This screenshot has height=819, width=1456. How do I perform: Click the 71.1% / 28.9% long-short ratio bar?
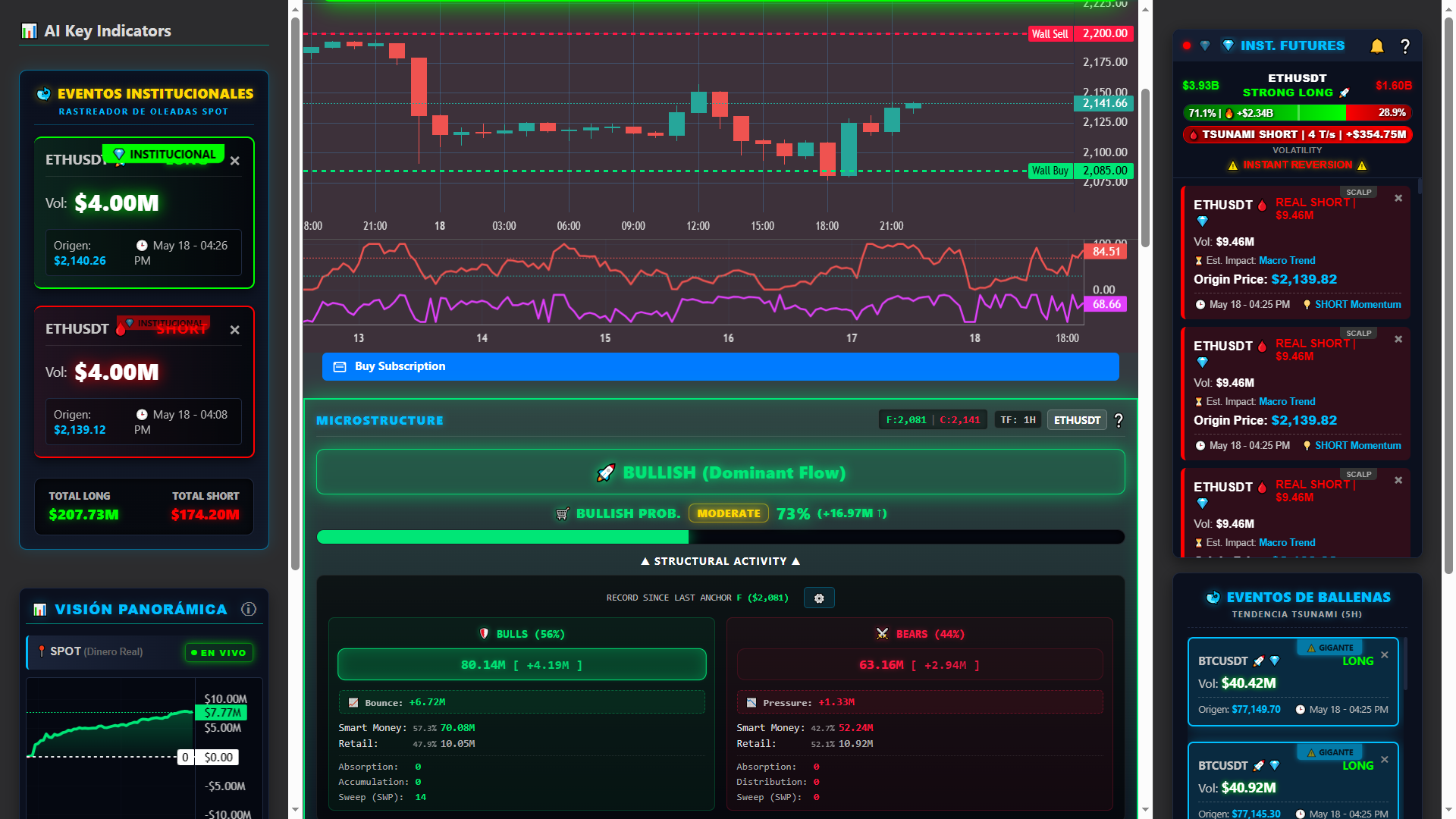[x=1298, y=113]
